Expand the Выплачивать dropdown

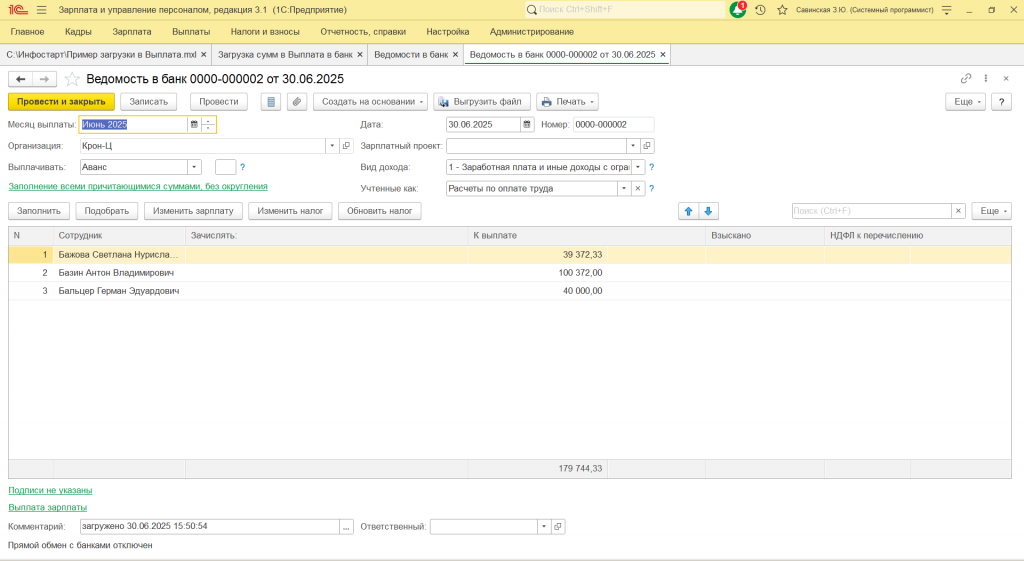coord(194,167)
